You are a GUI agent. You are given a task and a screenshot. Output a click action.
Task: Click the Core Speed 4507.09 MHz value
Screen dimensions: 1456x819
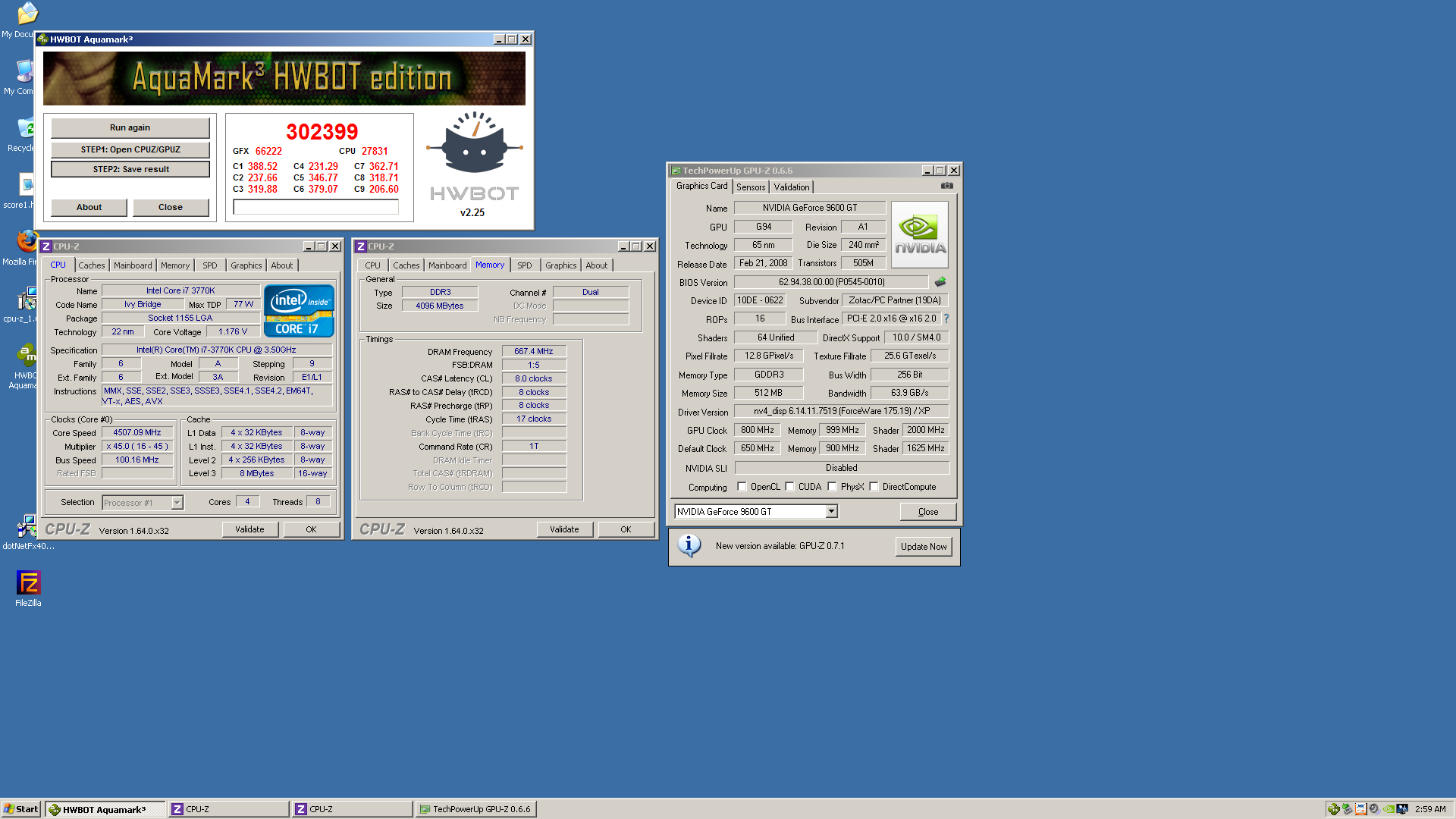click(x=137, y=433)
